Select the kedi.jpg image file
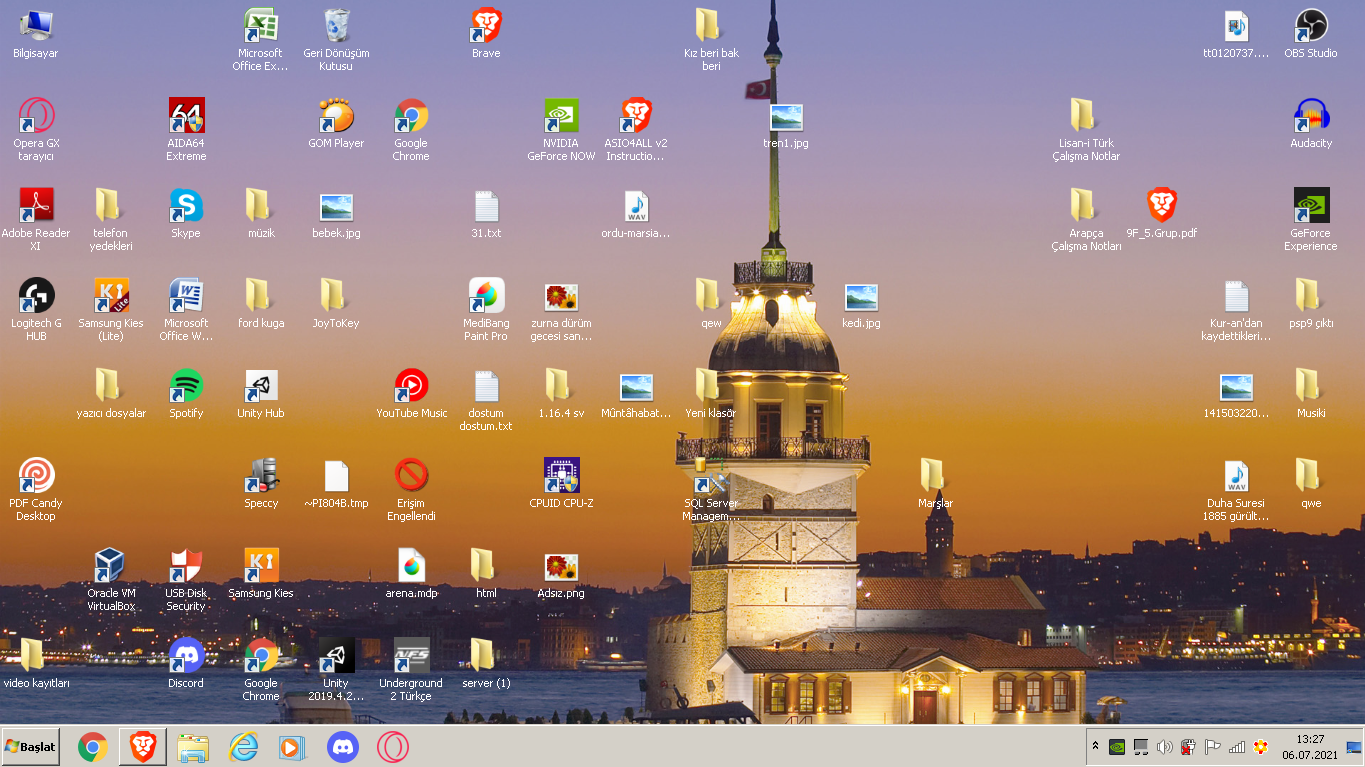Viewport: 1365px width, 767px height. coord(861,297)
